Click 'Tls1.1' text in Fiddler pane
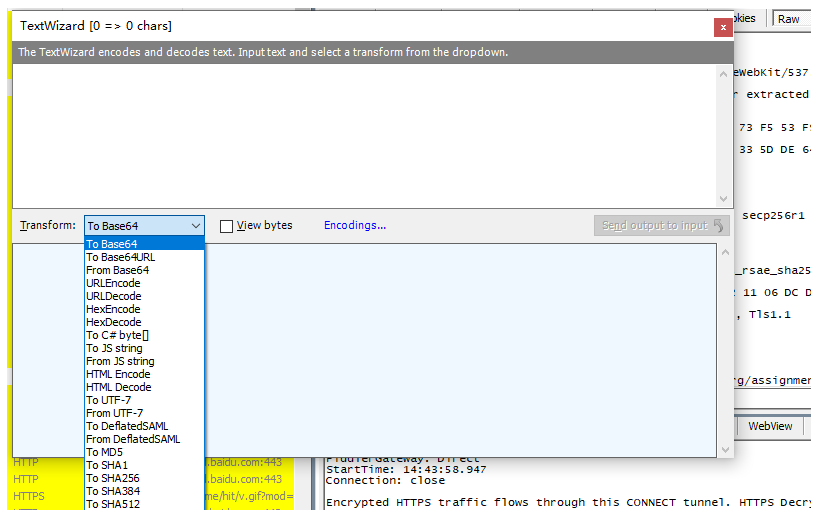816x521 pixels. [770, 314]
